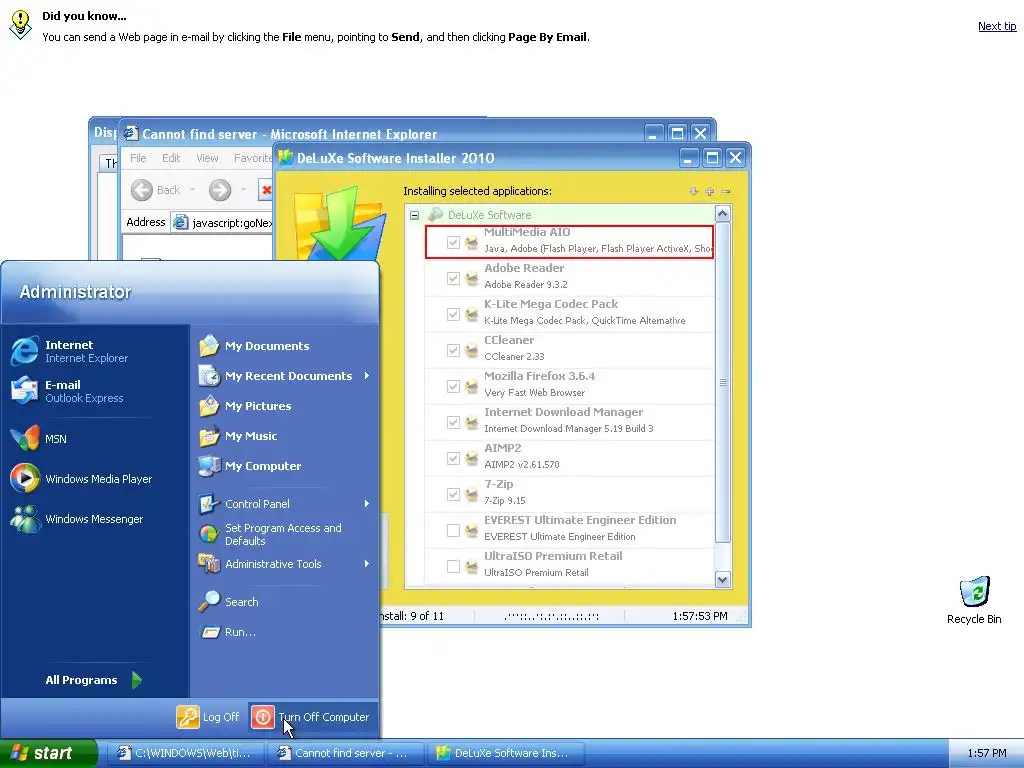1024x768 pixels.
Task: Switch to Cannot find server taskbar item
Action: (x=345, y=753)
